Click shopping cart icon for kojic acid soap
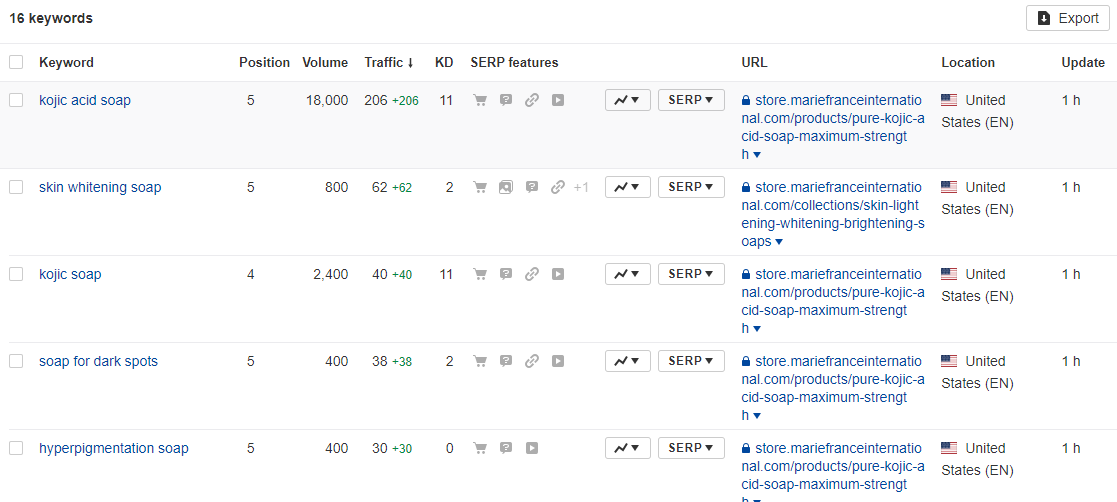 480,100
